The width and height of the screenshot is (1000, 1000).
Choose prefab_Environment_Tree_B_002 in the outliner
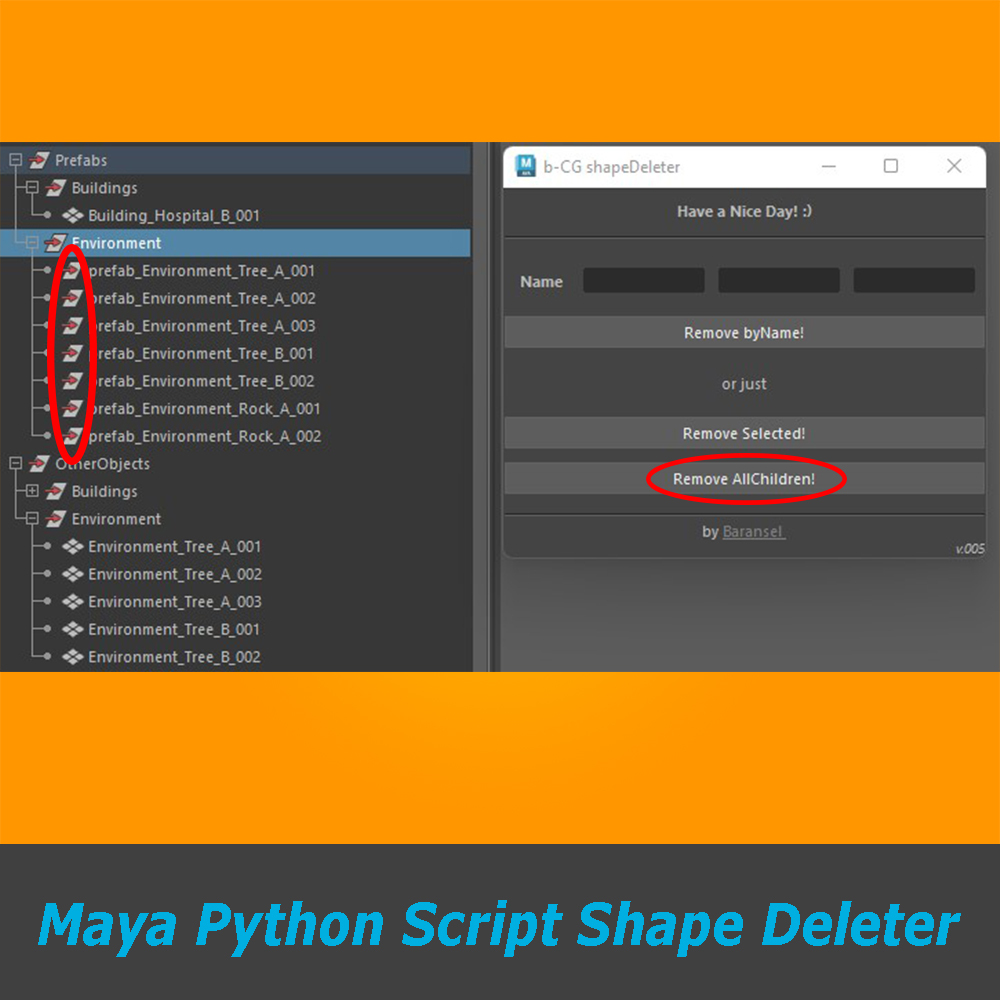tap(202, 381)
